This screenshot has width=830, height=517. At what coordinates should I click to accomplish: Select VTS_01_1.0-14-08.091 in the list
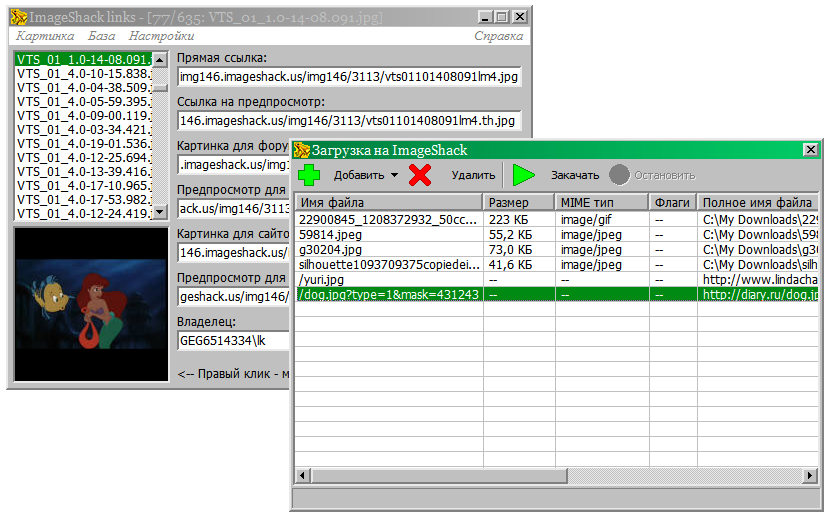point(84,59)
